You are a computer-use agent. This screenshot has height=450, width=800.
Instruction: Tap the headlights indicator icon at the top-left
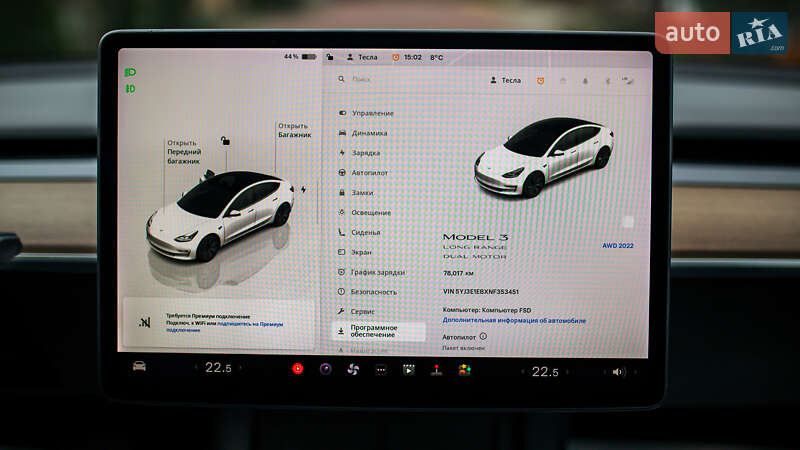coord(130,72)
